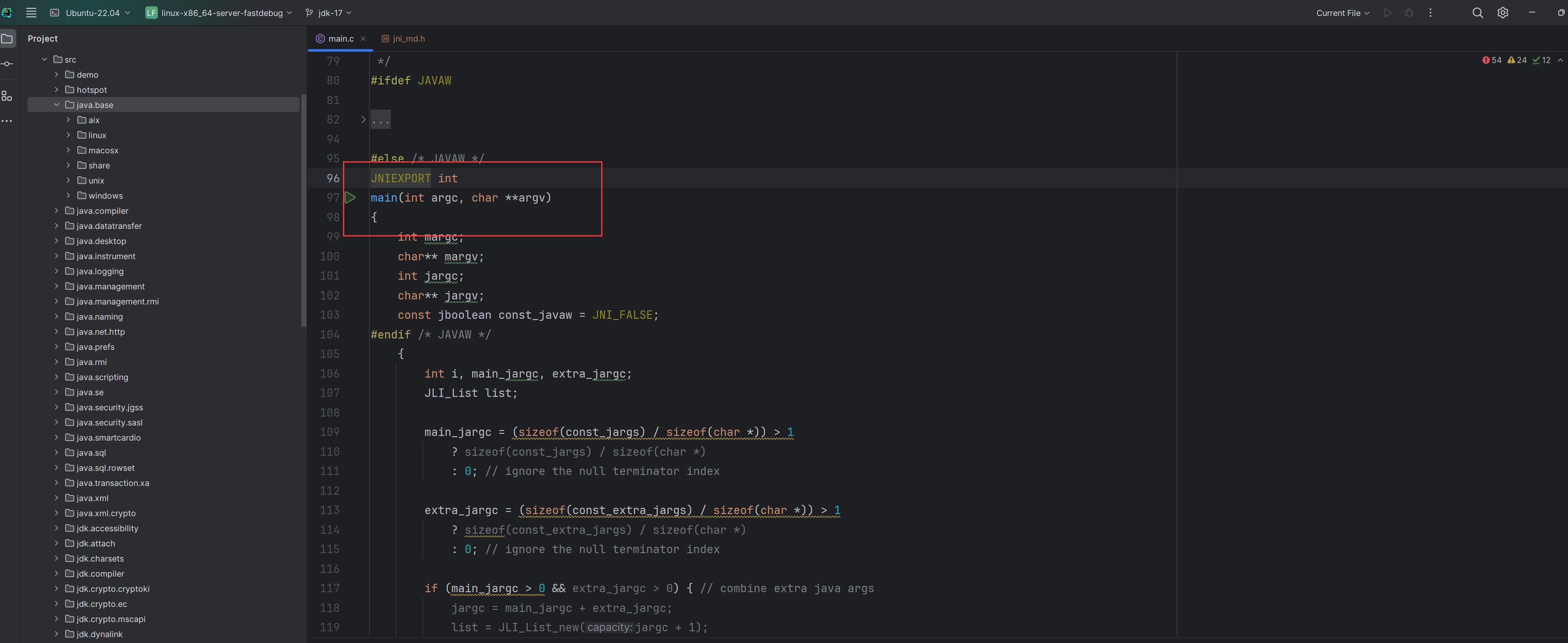Click the 54 errors inspection indicator

click(x=1492, y=60)
